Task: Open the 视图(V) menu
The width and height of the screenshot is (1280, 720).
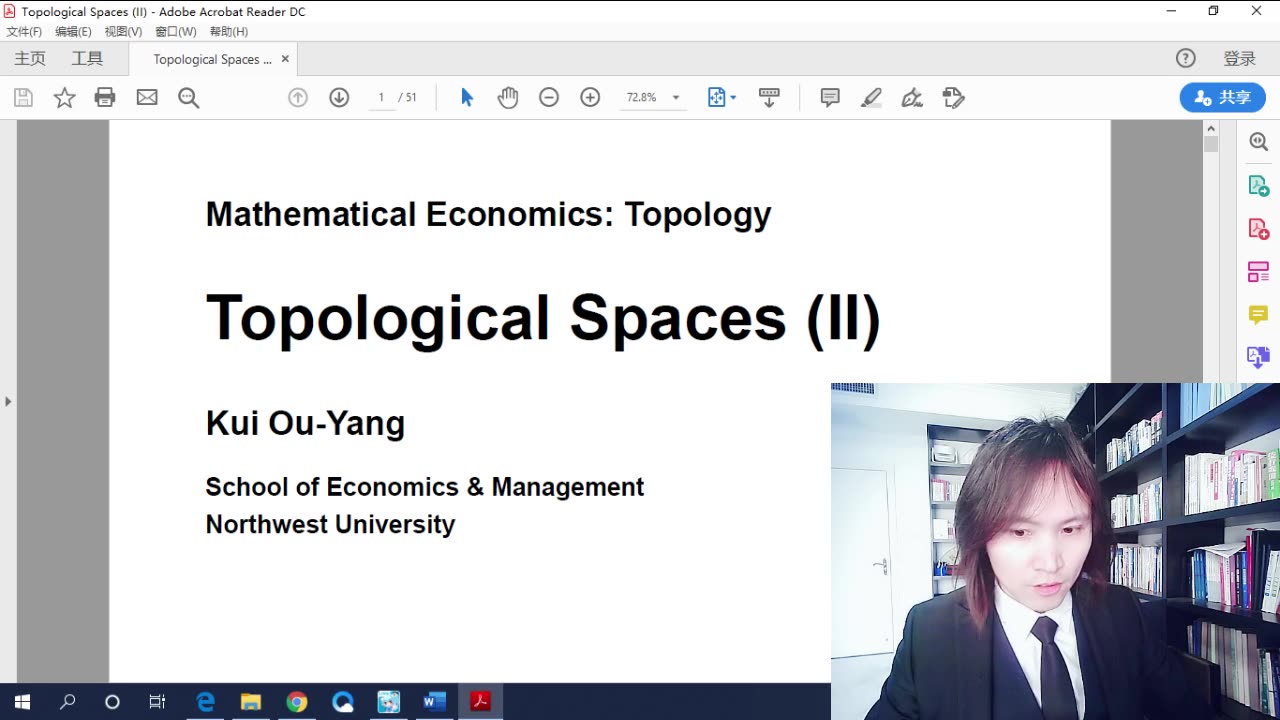Action: point(124,32)
